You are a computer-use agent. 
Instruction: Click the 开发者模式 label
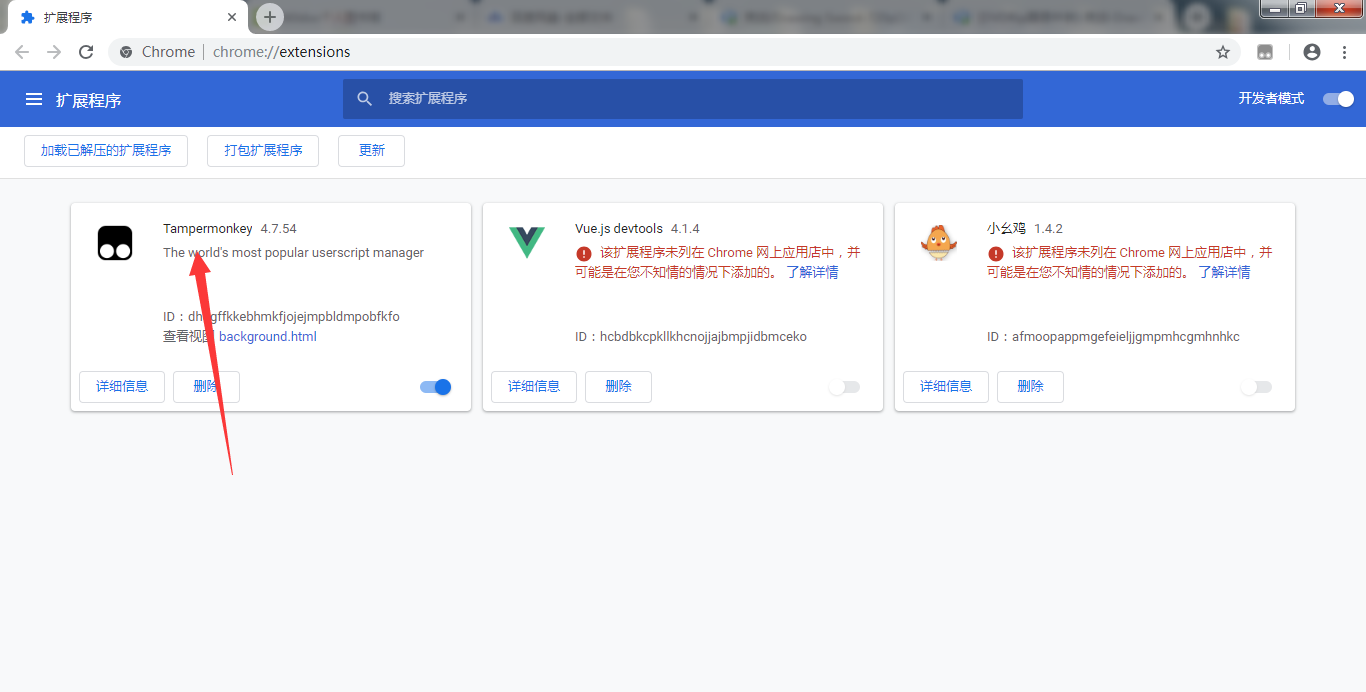tap(1271, 99)
